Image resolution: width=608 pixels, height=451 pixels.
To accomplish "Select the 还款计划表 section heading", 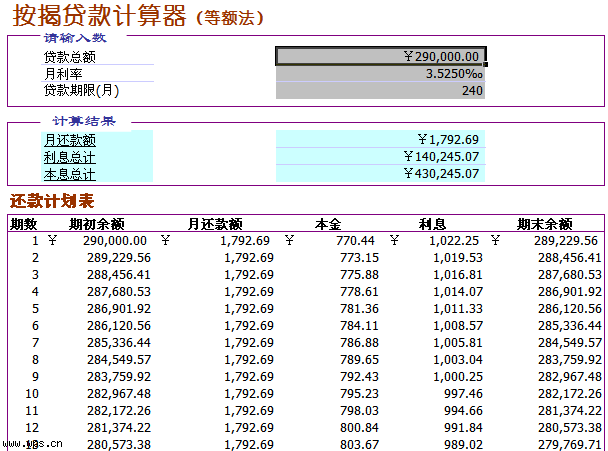I will (x=52, y=201).
